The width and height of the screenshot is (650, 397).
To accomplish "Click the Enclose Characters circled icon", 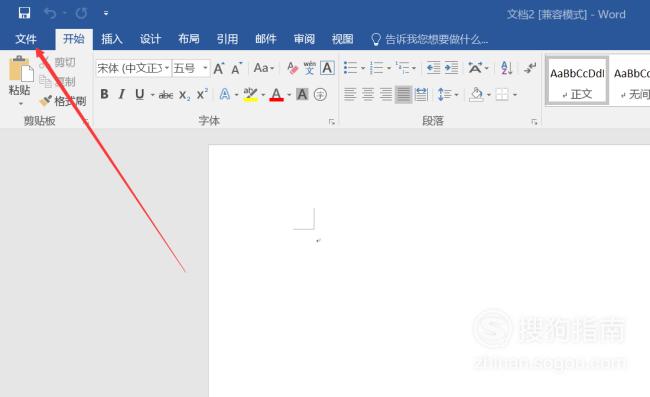I will tap(320, 94).
